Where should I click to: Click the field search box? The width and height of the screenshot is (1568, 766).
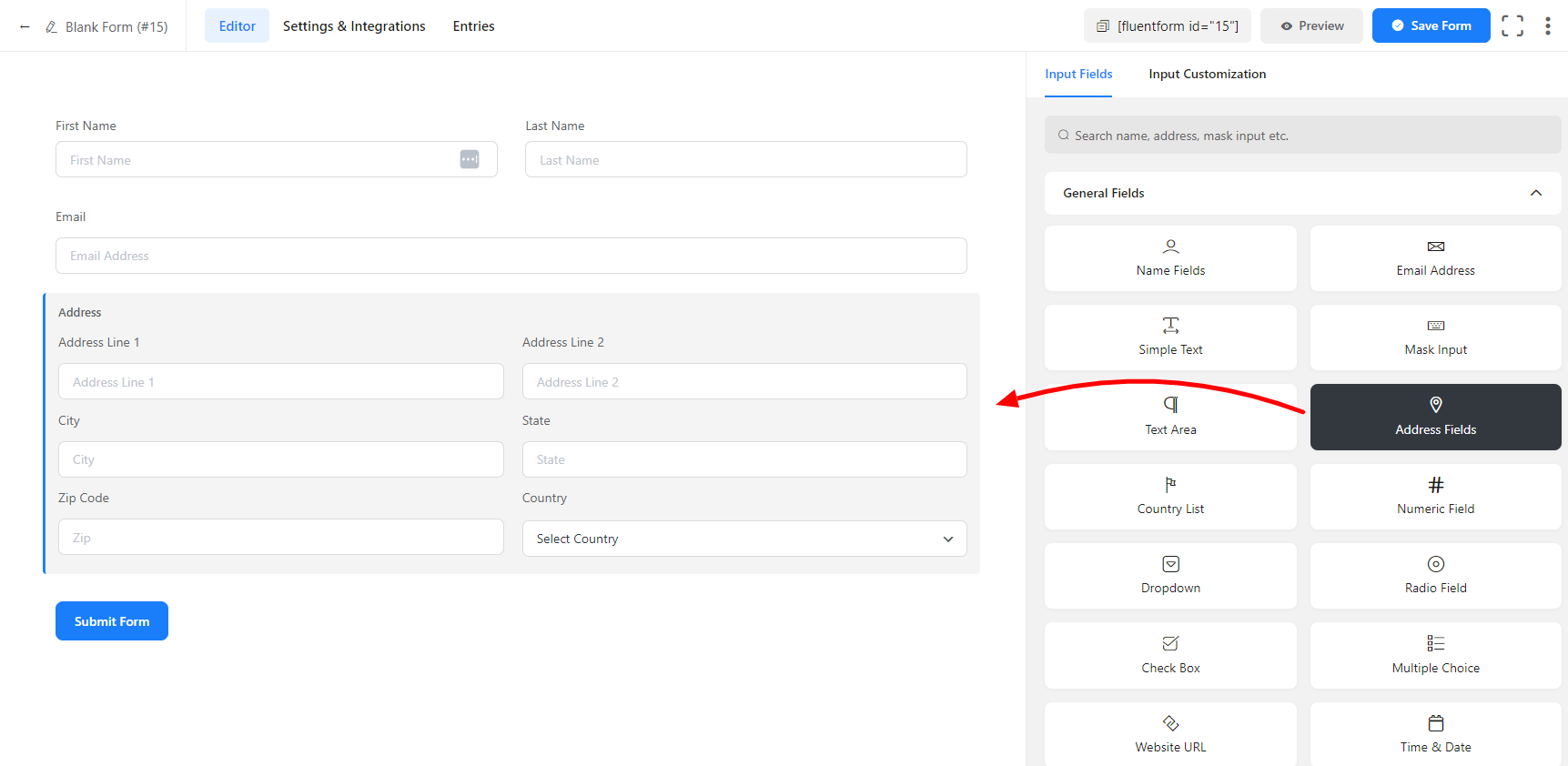[1301, 136]
